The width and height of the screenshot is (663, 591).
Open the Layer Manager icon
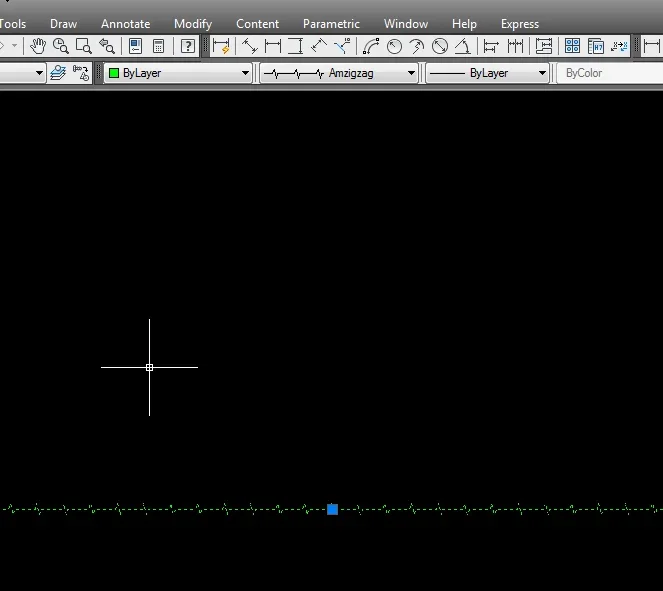point(58,73)
